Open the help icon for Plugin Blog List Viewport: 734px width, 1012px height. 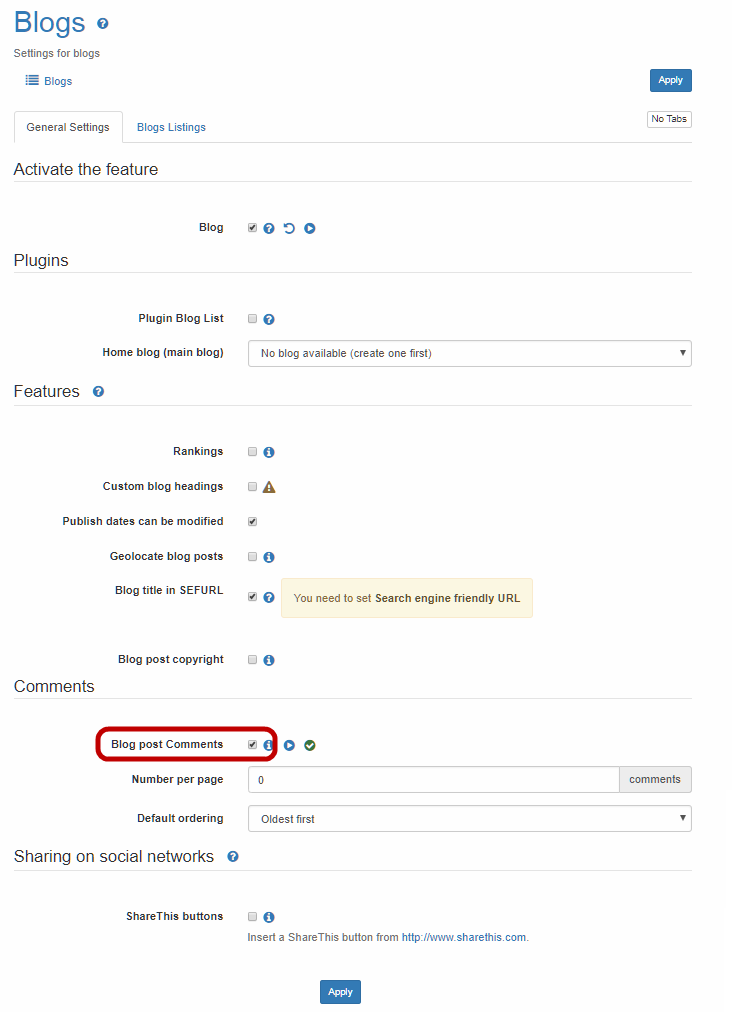point(269,319)
